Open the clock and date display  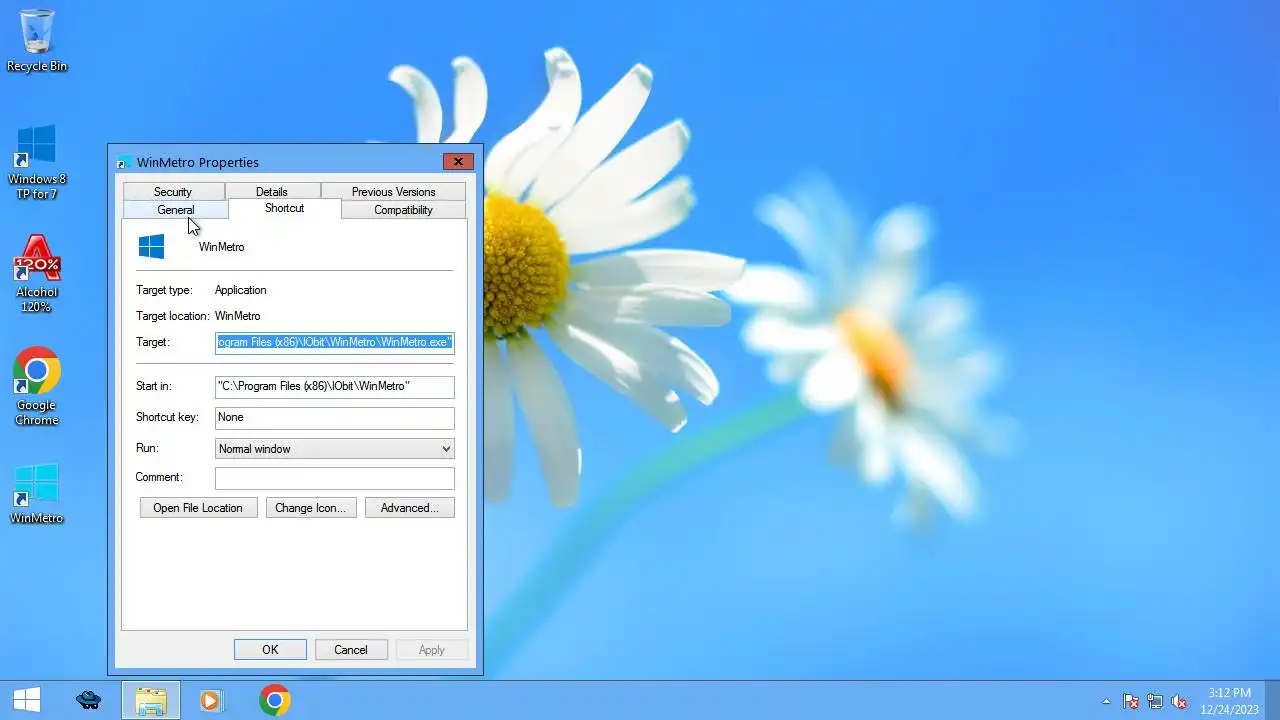(x=1229, y=700)
